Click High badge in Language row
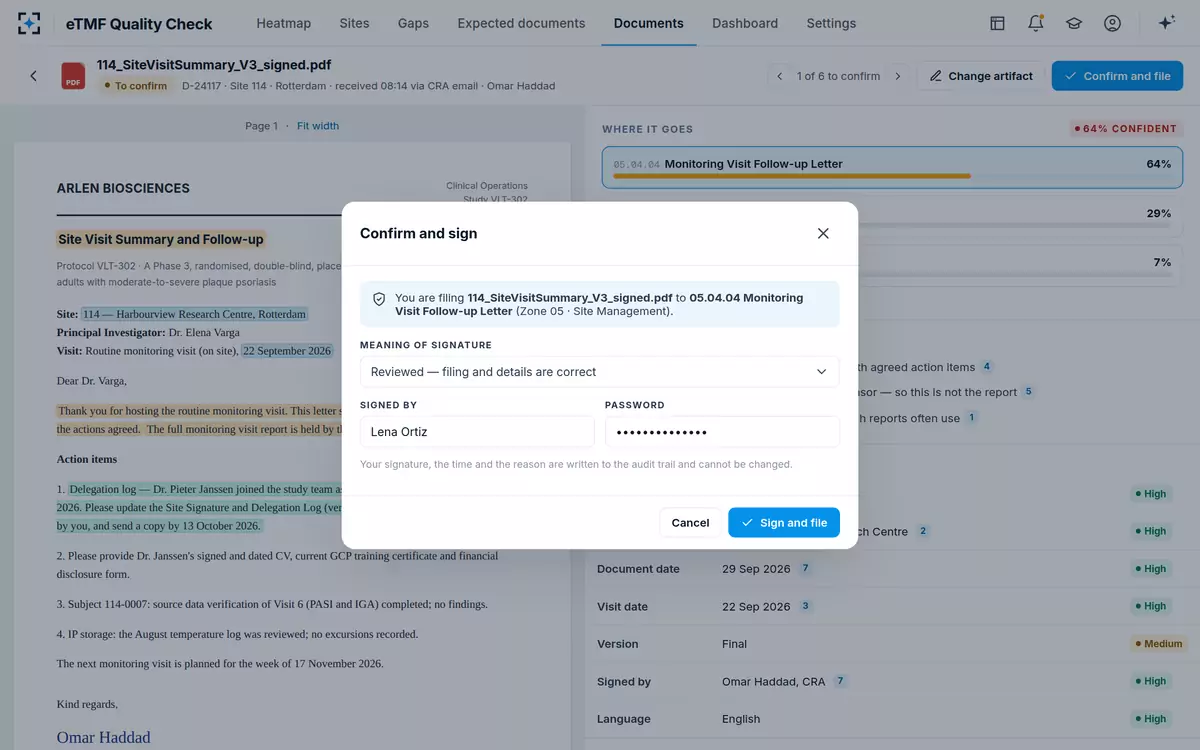 1150,719
